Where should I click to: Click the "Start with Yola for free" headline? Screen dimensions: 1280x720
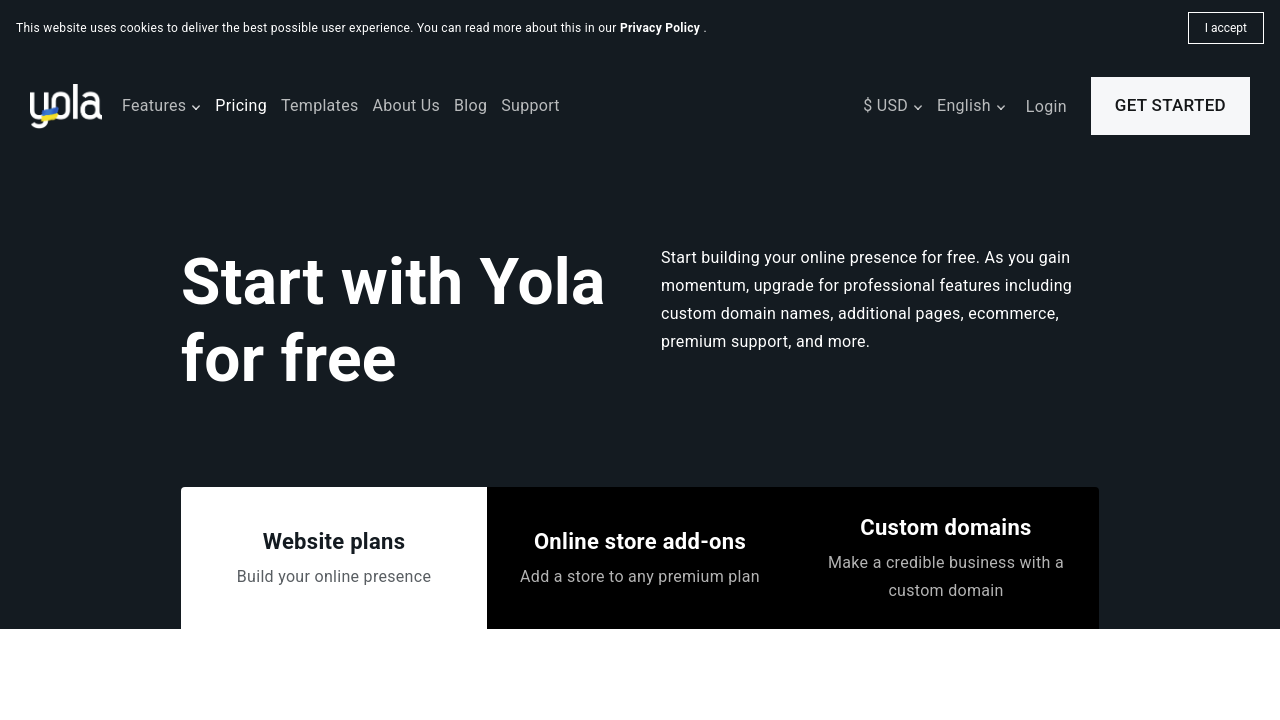[x=393, y=320]
